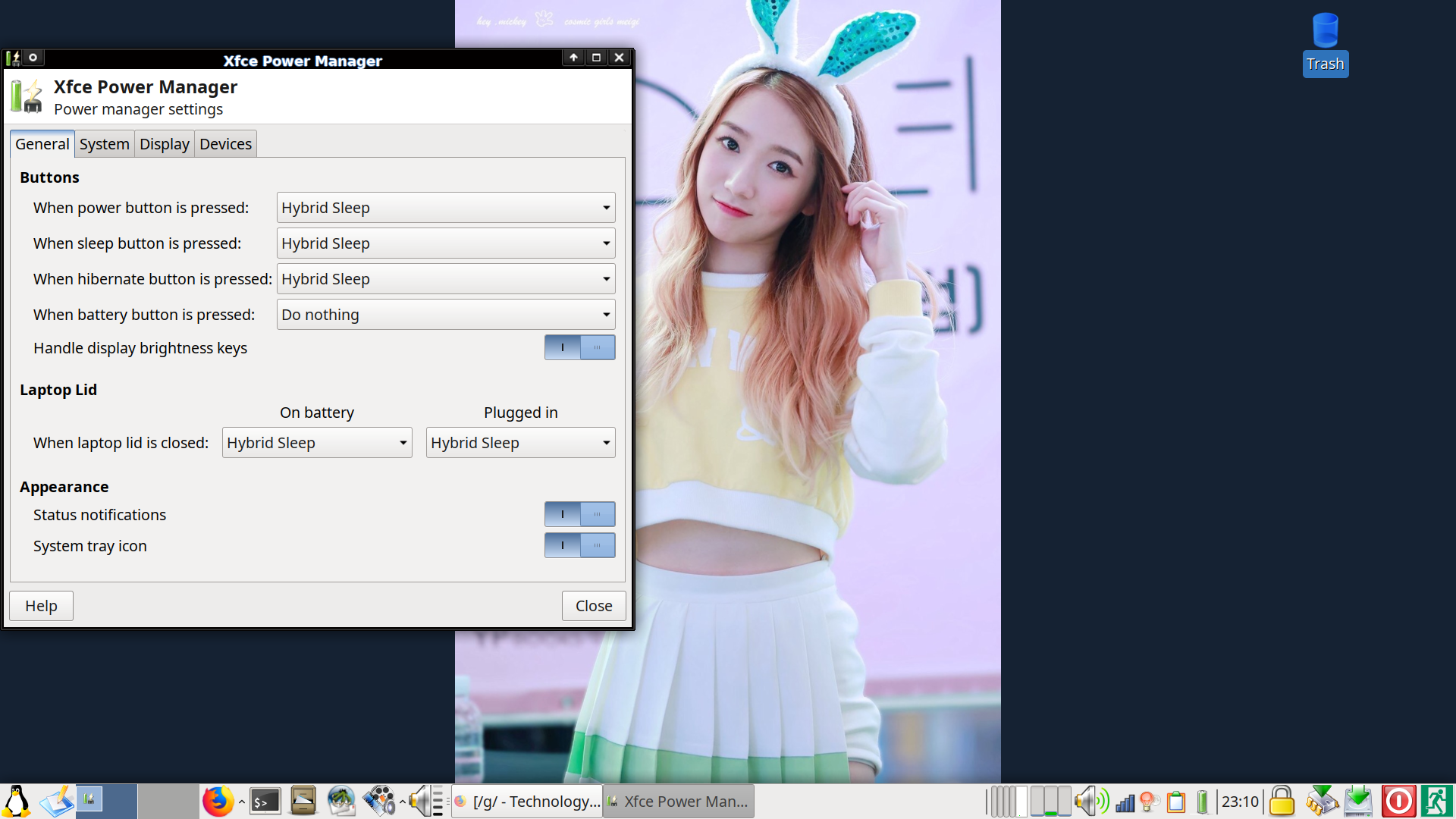This screenshot has height=819, width=1456.
Task: Click the green log out exit icon
Action: tap(1436, 801)
